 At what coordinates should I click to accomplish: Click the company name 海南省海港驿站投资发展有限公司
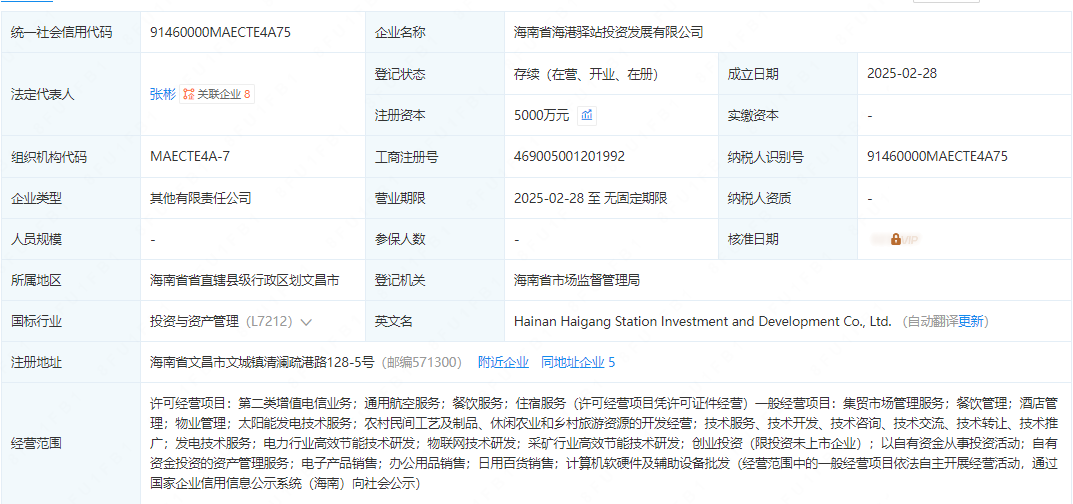coord(608,32)
